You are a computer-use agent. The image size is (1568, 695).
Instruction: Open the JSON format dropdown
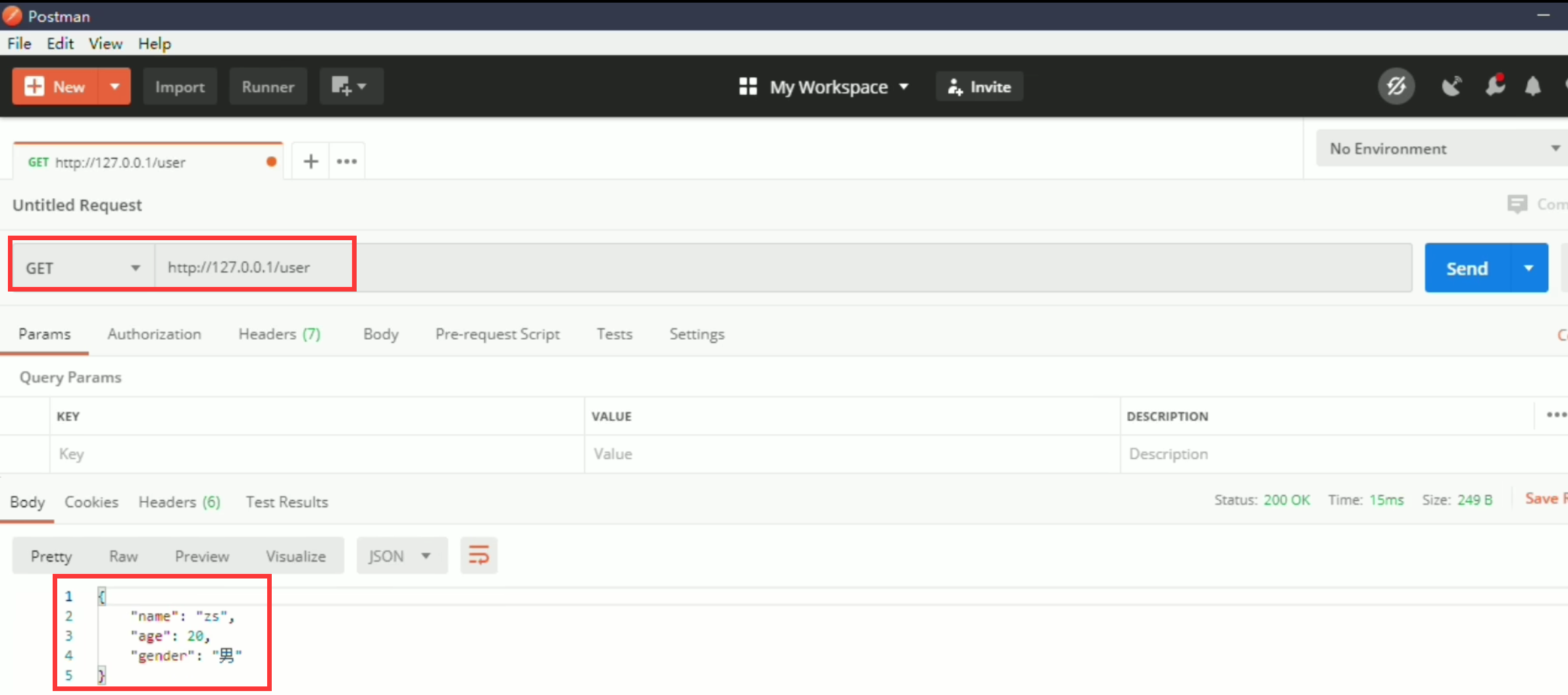(402, 556)
